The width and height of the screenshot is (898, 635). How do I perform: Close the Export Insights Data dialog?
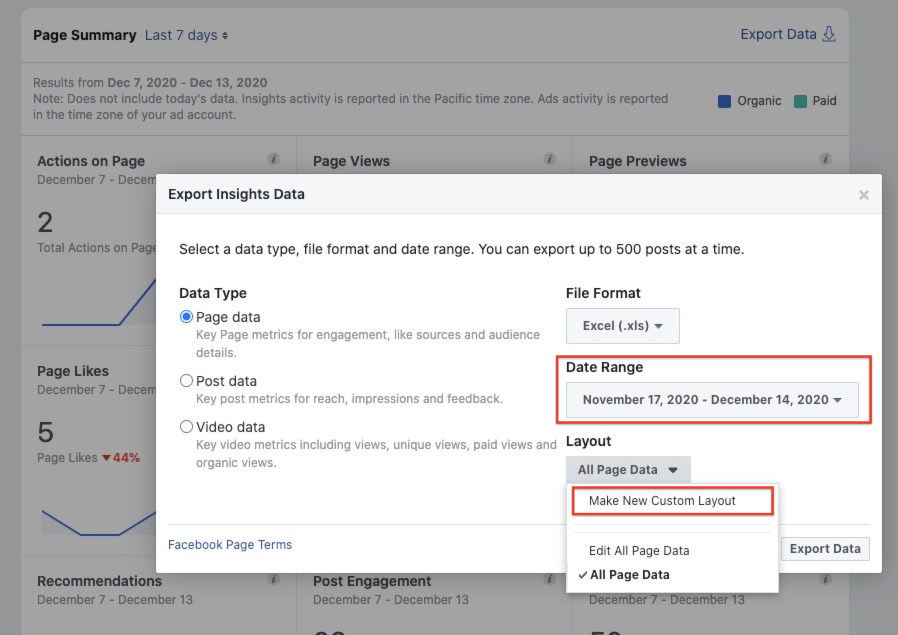864,195
